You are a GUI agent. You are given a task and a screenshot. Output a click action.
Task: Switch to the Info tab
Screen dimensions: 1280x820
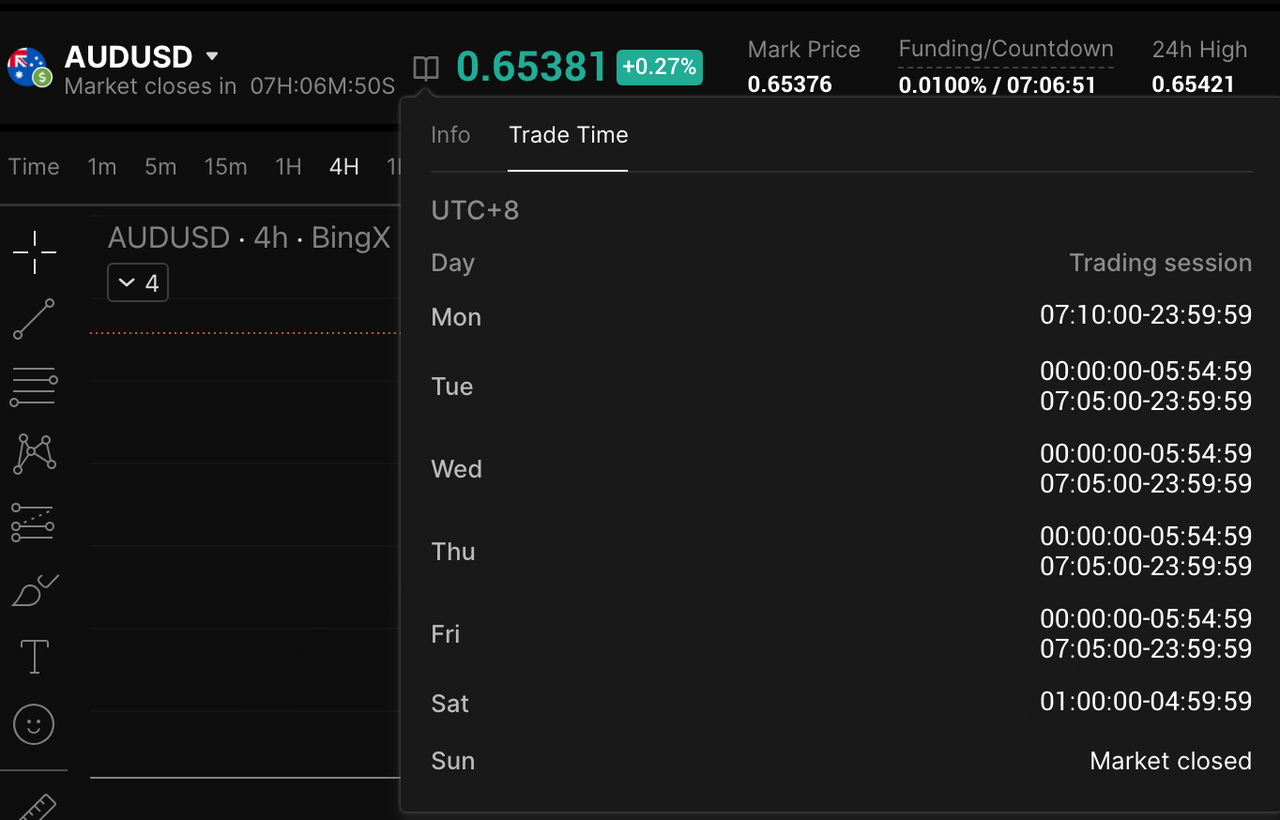coord(450,135)
